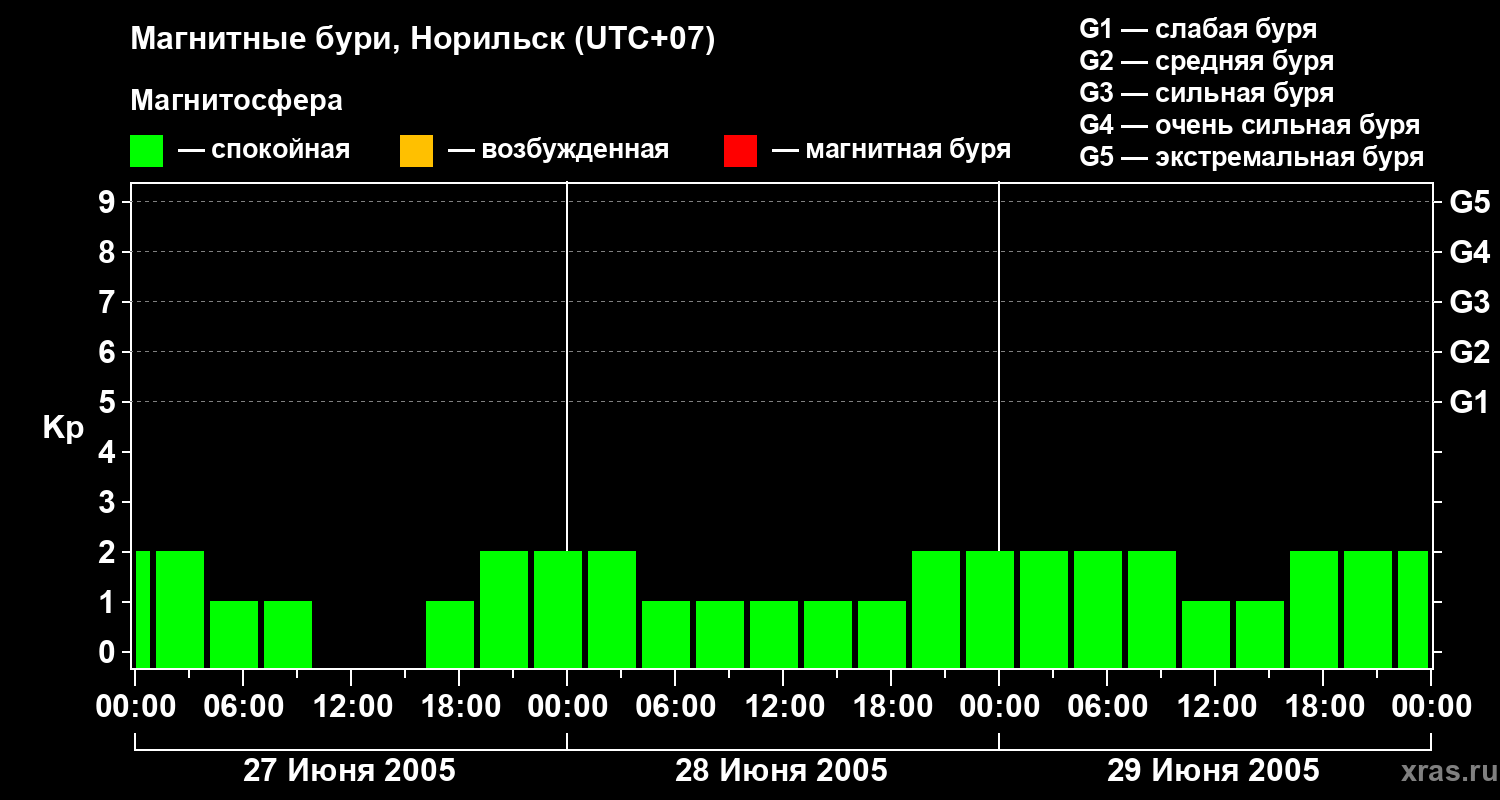1500x800 pixels.
Task: Click the '29 Июня 2005' date label
Action: [x=1214, y=771]
